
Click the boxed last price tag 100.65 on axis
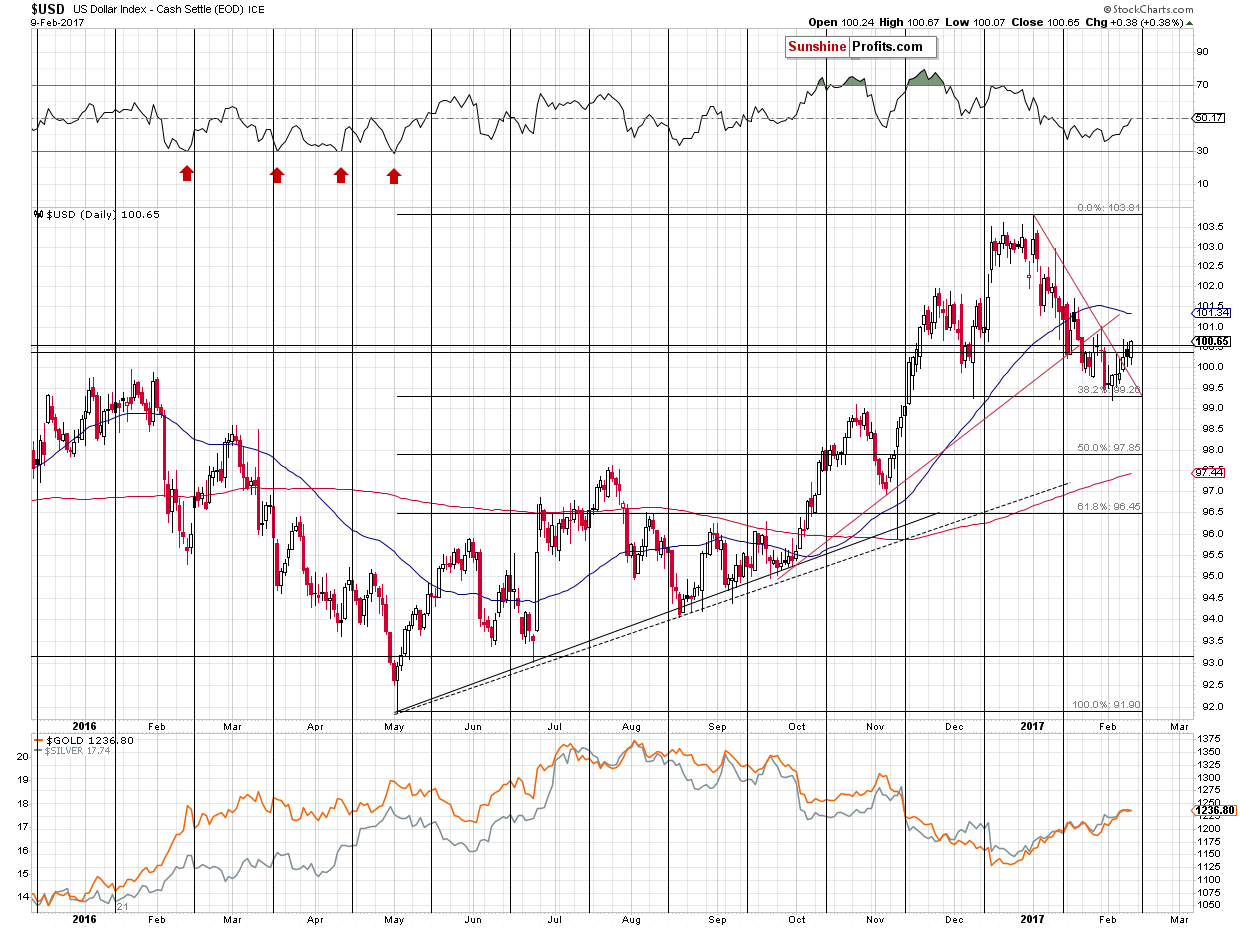[x=1212, y=341]
